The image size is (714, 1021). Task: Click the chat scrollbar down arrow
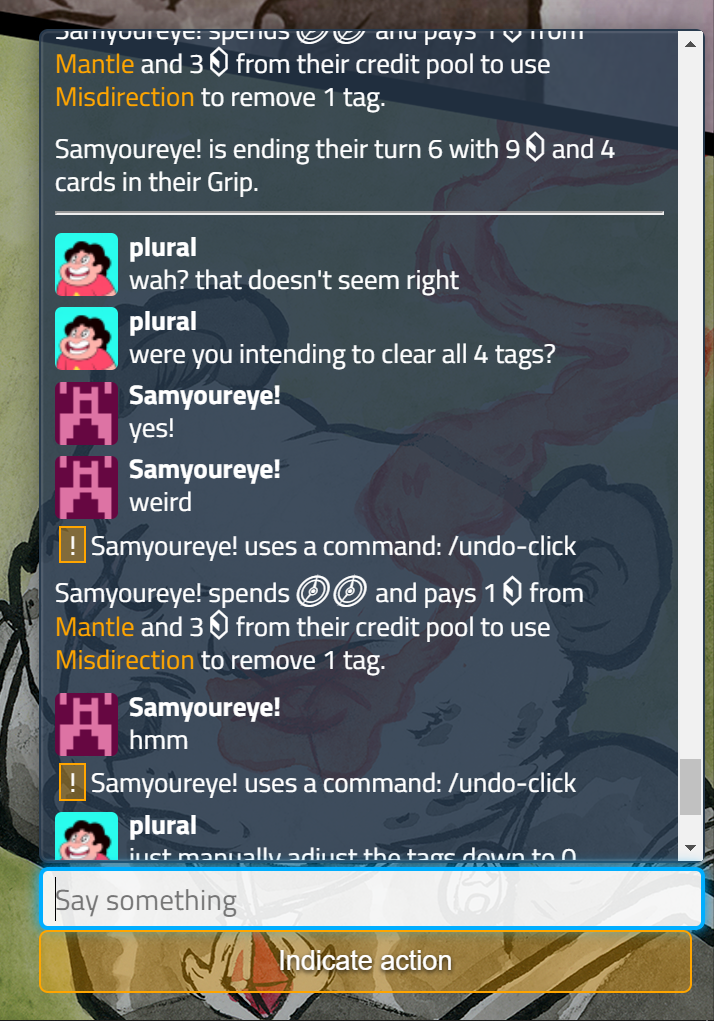coord(691,847)
